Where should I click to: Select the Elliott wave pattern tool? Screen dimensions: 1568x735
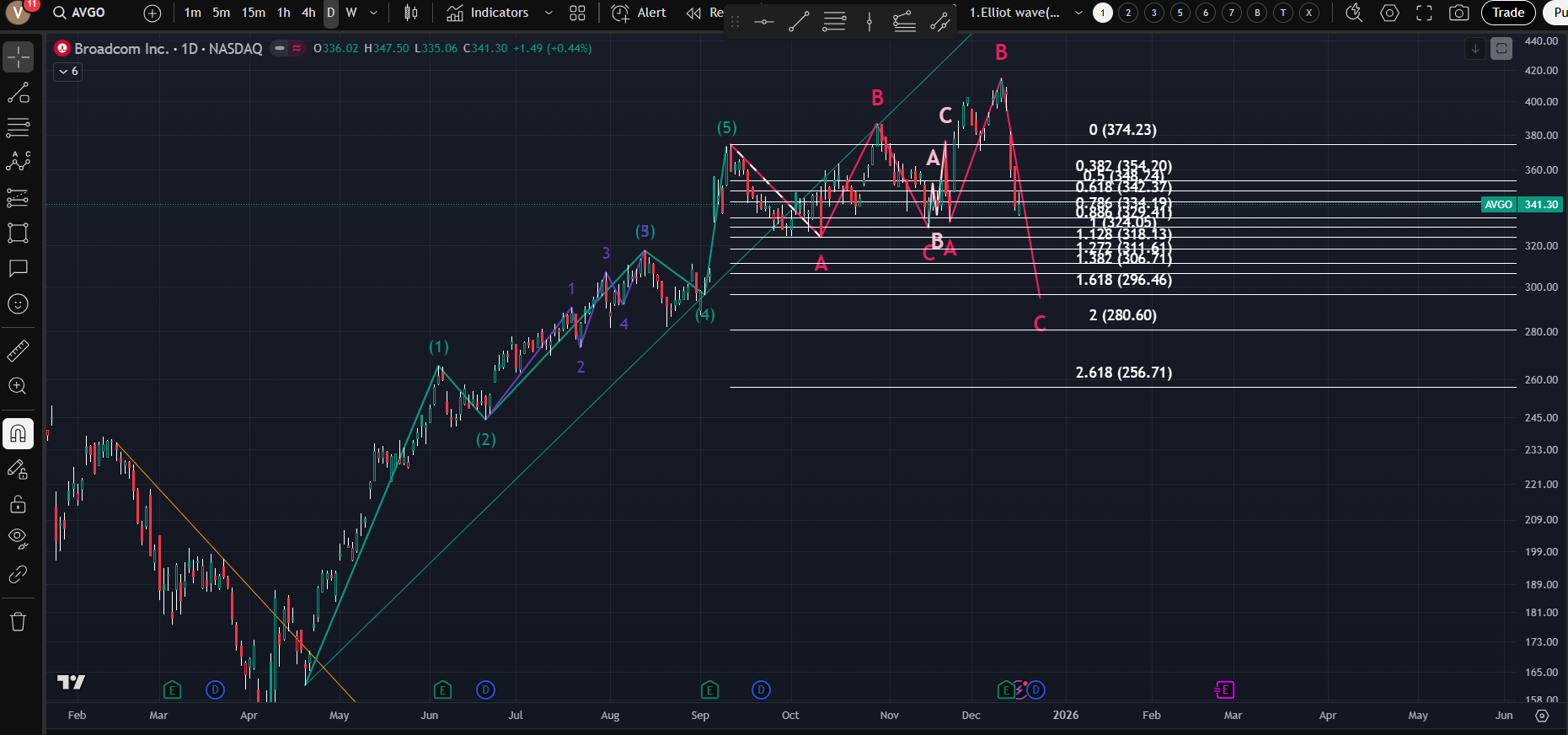(18, 162)
